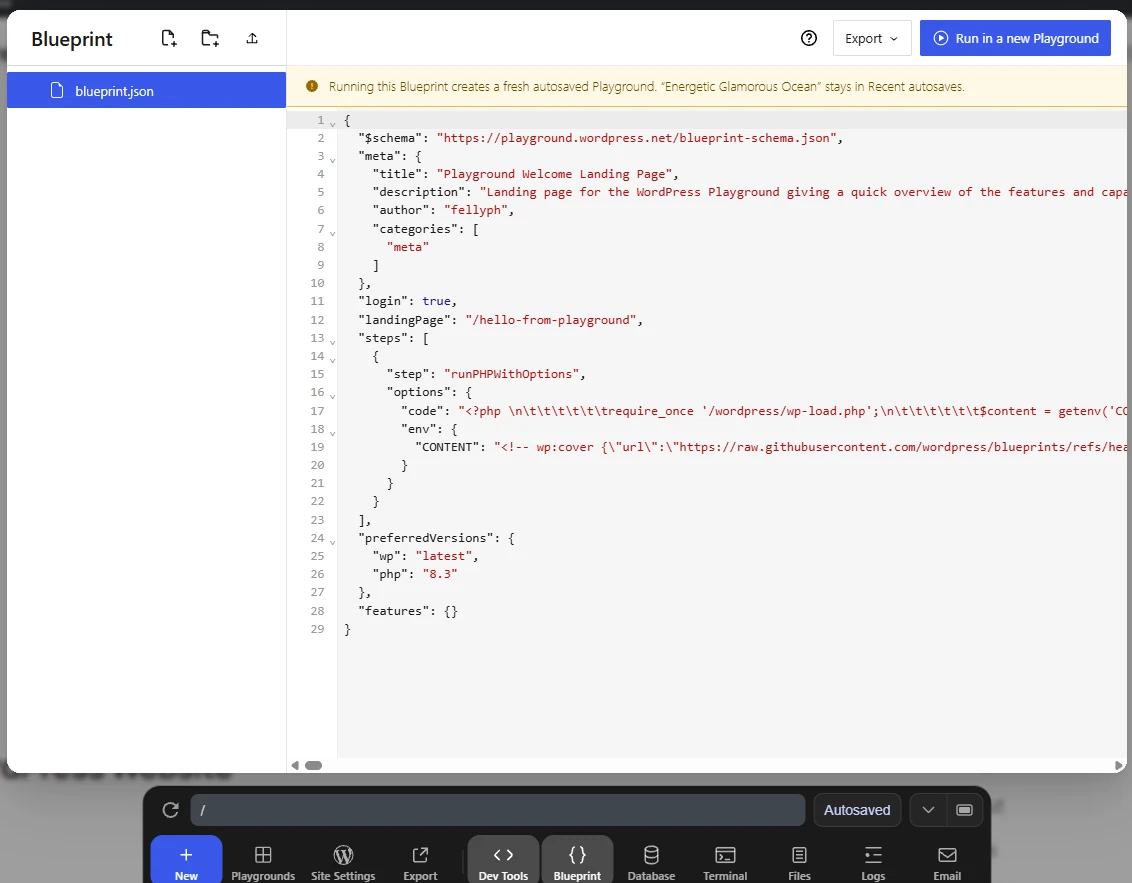Toggle Dev Tools panel
This screenshot has height=883, width=1132.
tap(503, 860)
